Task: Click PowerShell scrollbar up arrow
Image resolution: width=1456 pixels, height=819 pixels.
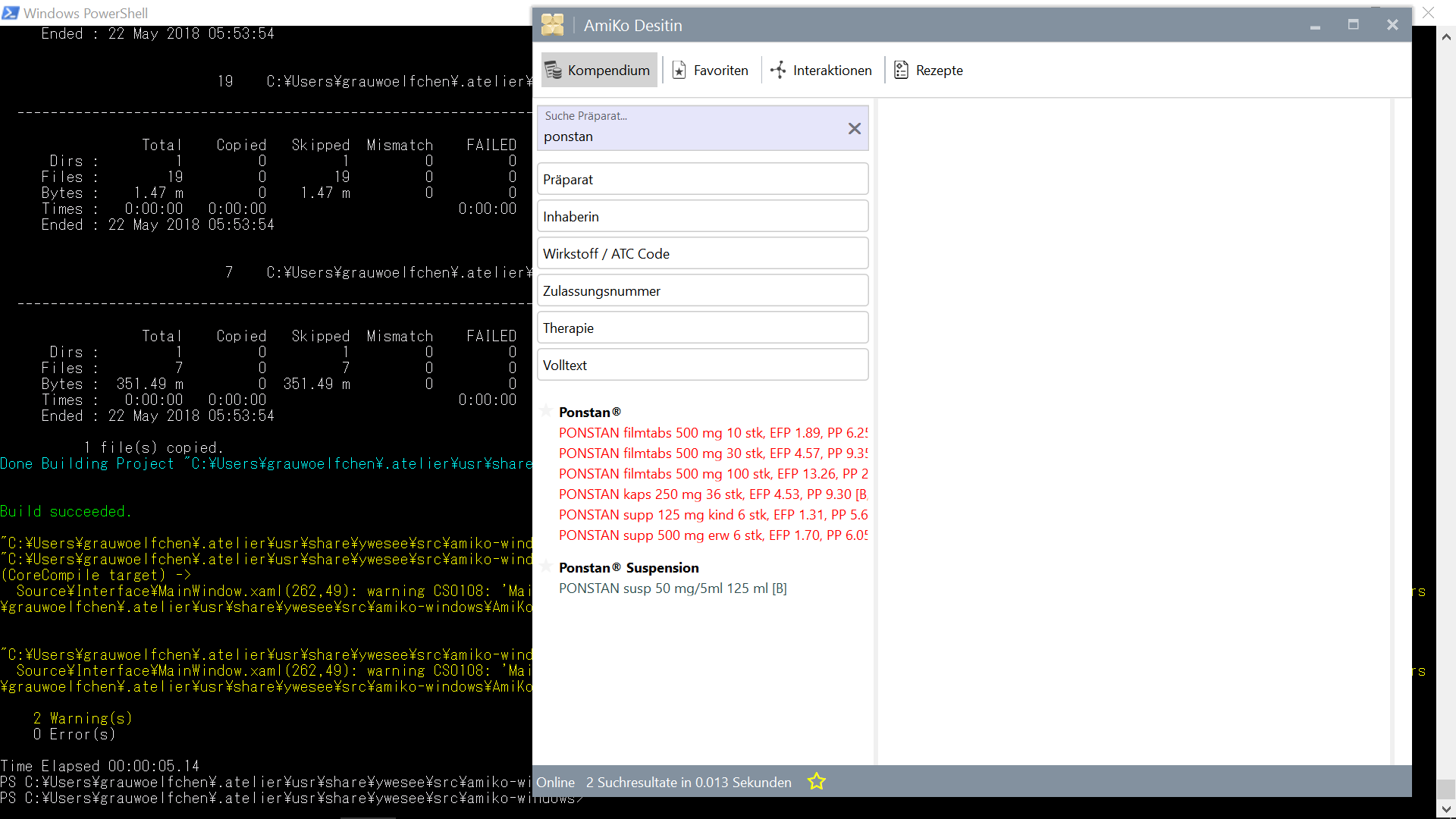Action: pos(1446,36)
